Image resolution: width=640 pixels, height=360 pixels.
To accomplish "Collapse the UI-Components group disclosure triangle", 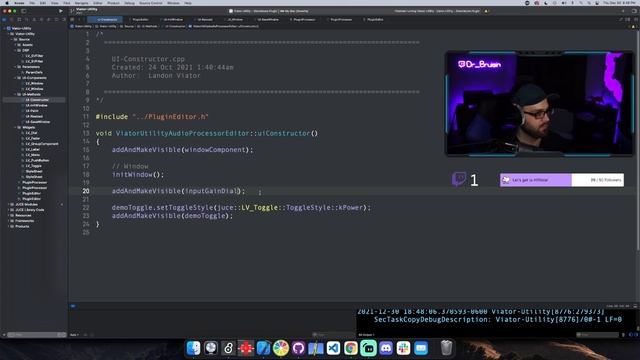I will click(16, 78).
